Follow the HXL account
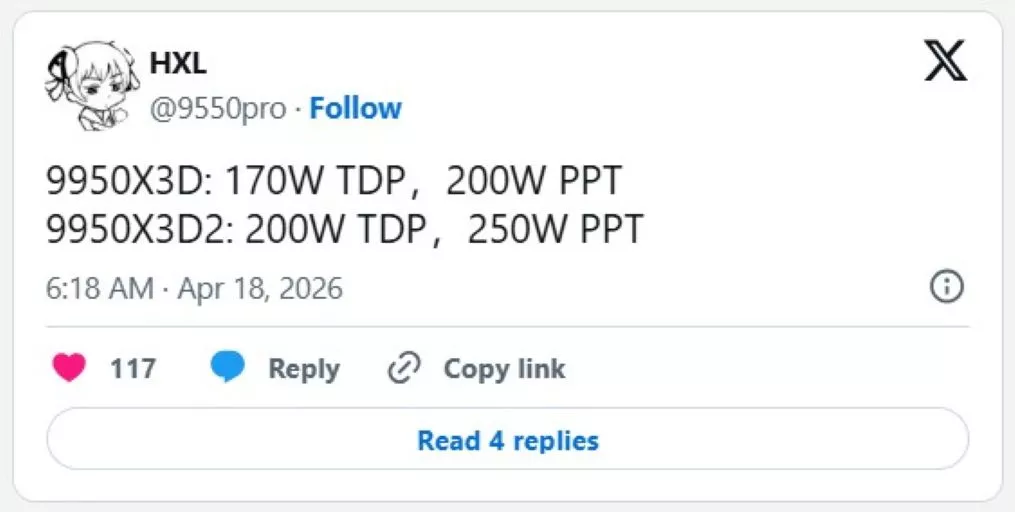The height and width of the screenshot is (512, 1015). tap(355, 108)
